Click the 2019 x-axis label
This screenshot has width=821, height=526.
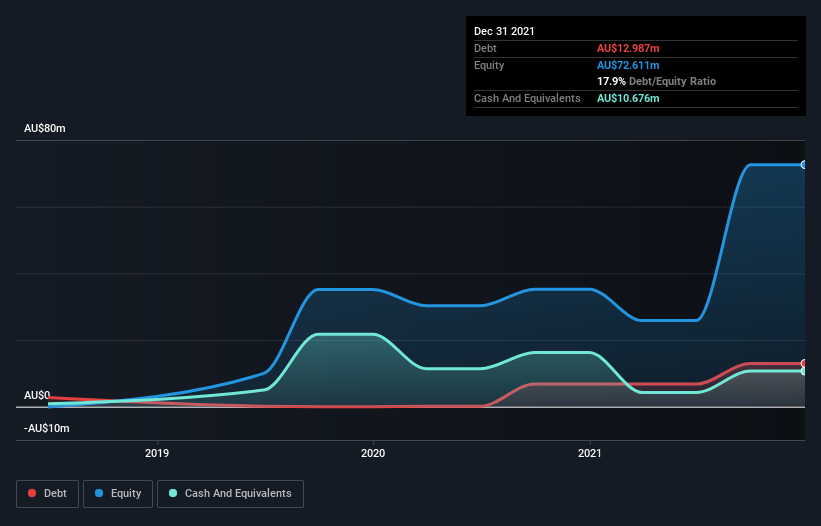click(157, 453)
